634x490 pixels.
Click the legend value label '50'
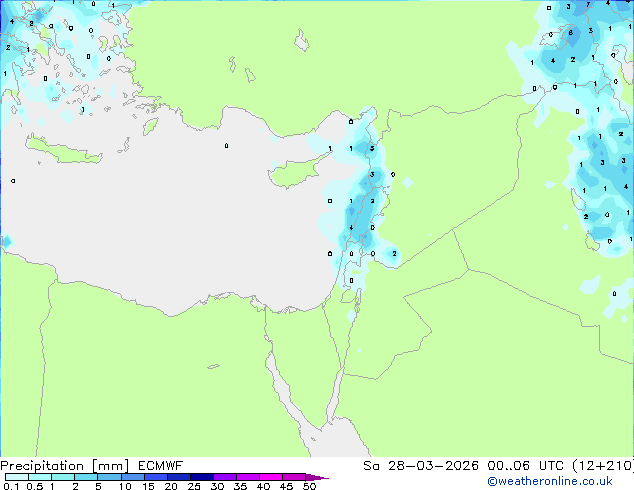[x=310, y=486]
